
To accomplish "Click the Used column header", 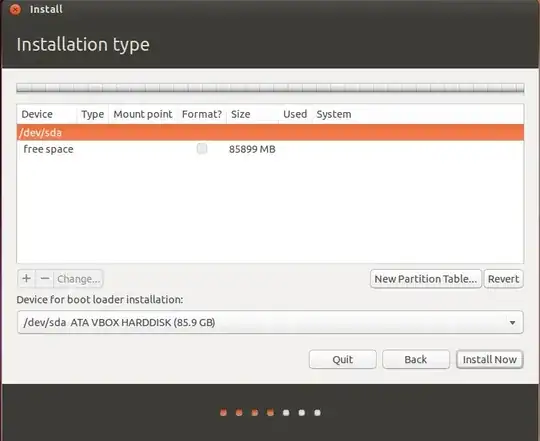I will pyautogui.click(x=295, y=114).
